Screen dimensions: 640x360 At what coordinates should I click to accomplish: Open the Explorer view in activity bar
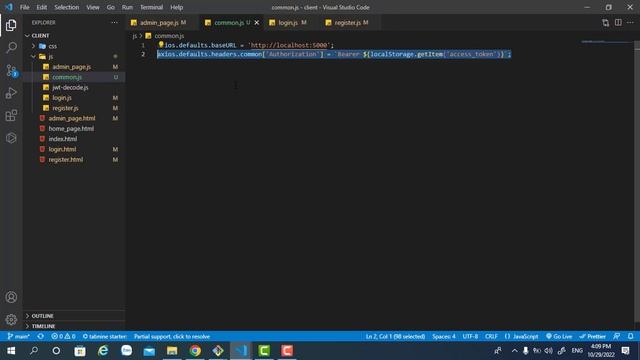tap(11, 25)
